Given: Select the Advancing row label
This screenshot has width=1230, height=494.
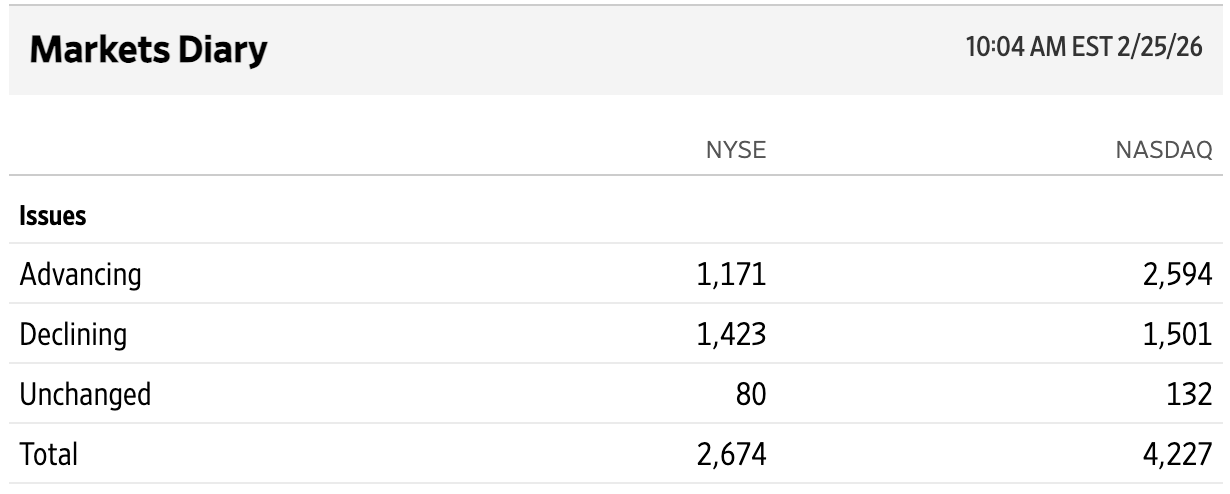Looking at the screenshot, I should point(81,273).
